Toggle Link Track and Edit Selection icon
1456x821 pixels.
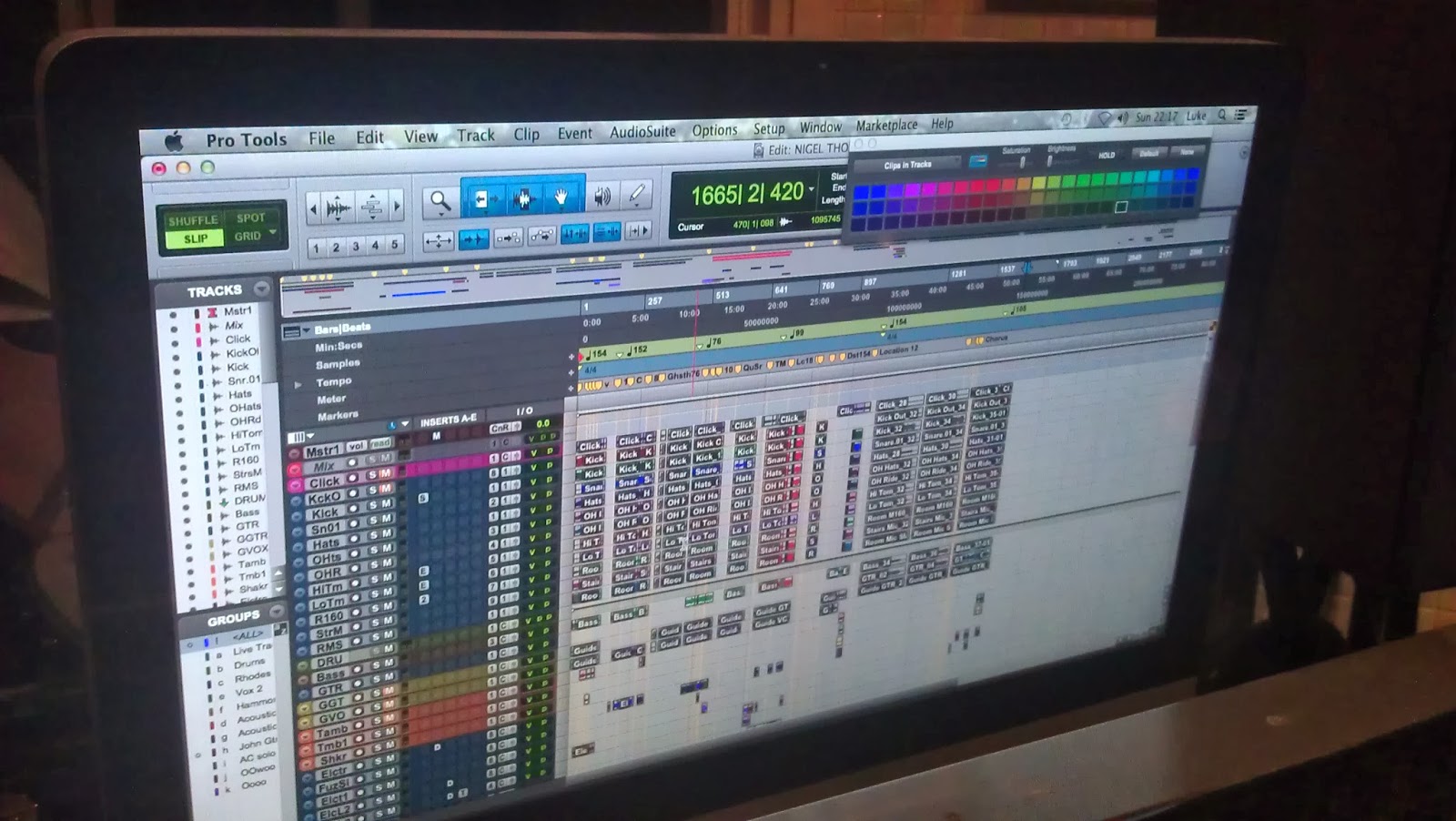pyautogui.click(x=606, y=233)
